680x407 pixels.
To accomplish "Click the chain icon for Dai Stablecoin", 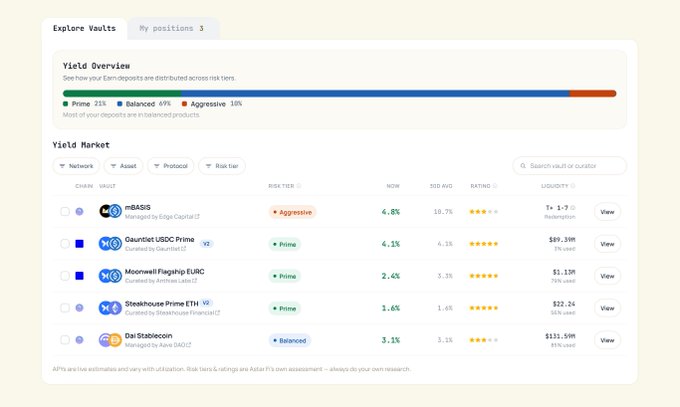I will click(79, 340).
